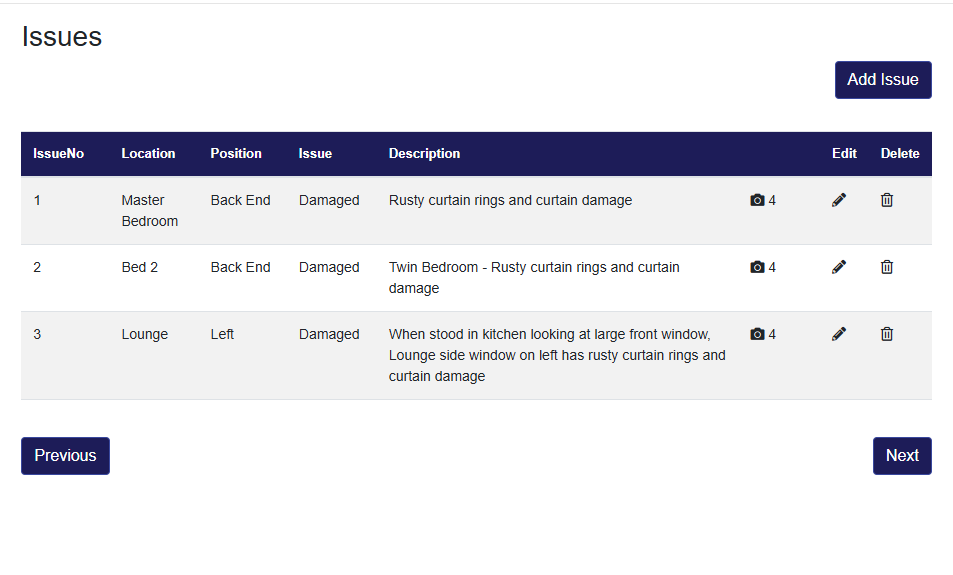
Task: Open photos for issue 1 camera icon
Action: point(757,200)
